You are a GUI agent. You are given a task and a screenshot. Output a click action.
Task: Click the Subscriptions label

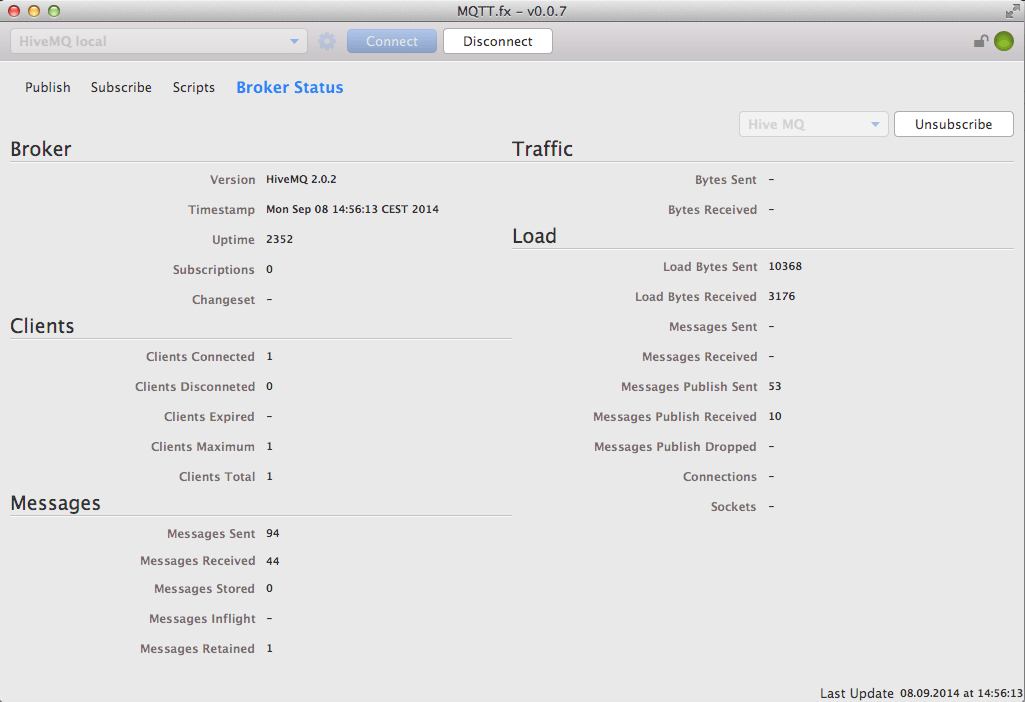pos(213,269)
